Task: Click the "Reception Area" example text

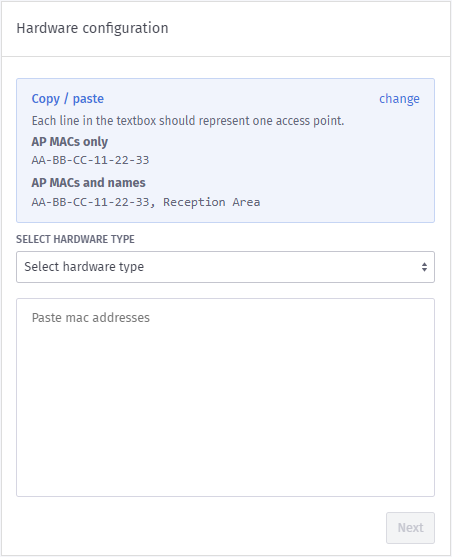Action: click(x=211, y=202)
